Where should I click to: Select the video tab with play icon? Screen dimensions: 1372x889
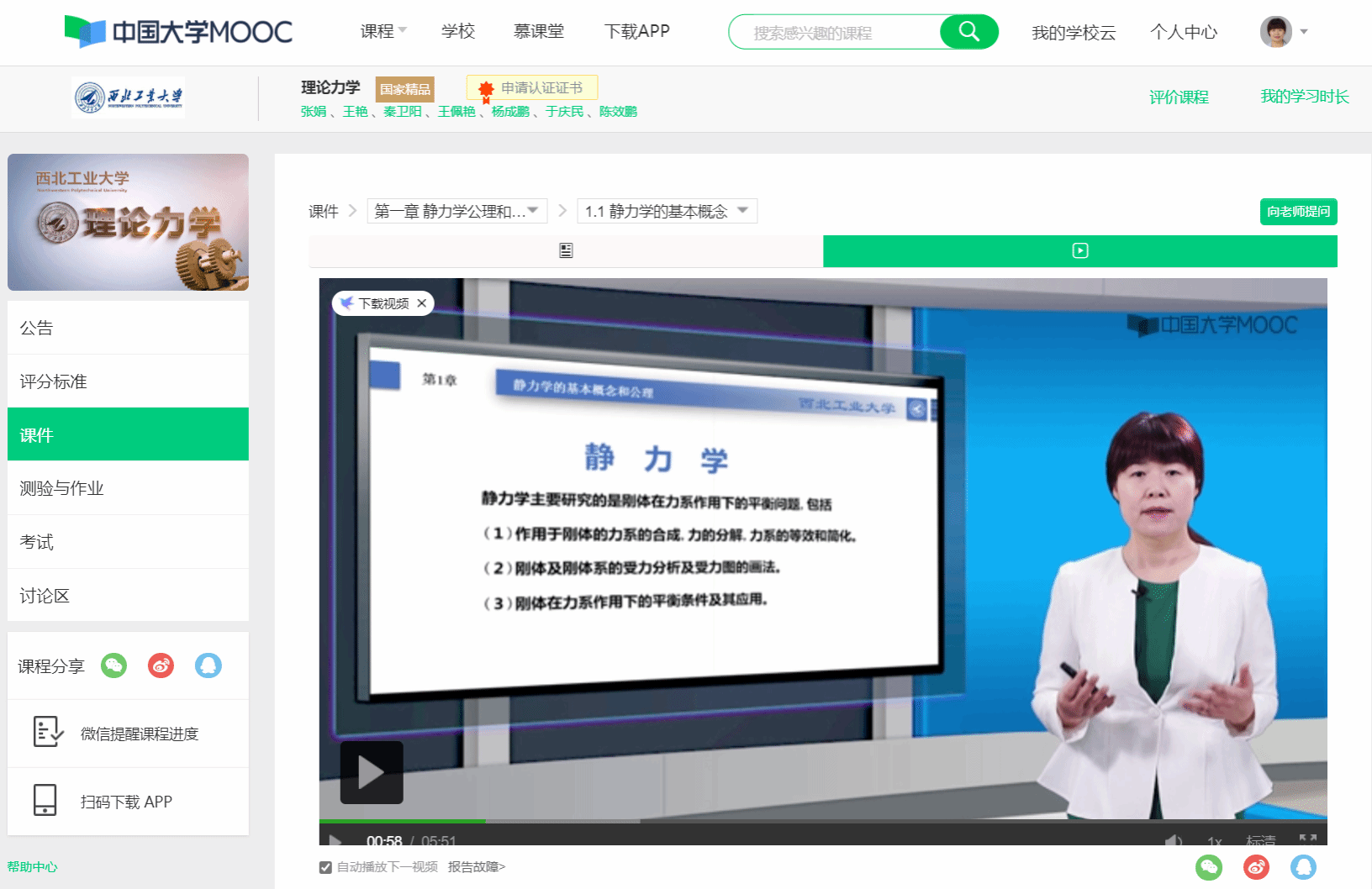click(1080, 250)
